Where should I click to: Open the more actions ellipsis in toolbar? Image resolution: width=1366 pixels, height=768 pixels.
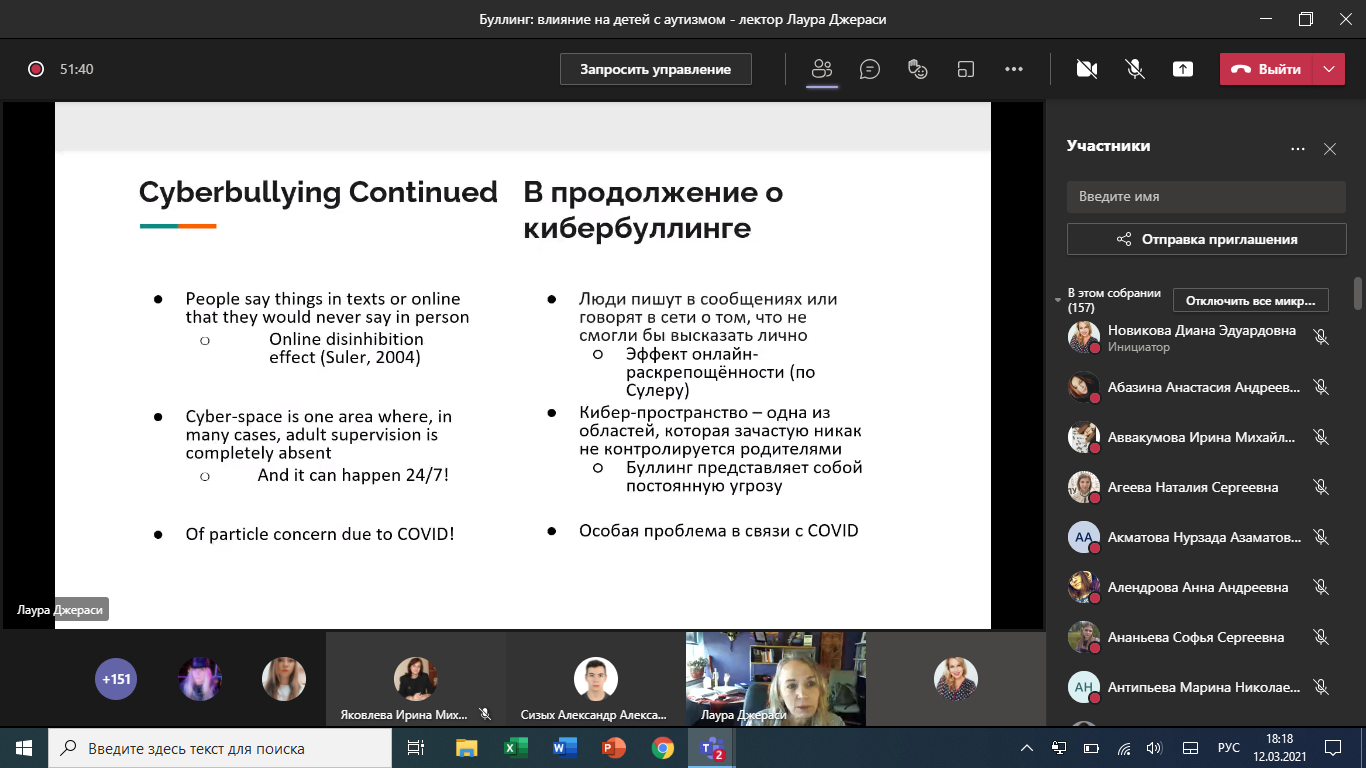pyautogui.click(x=1014, y=69)
